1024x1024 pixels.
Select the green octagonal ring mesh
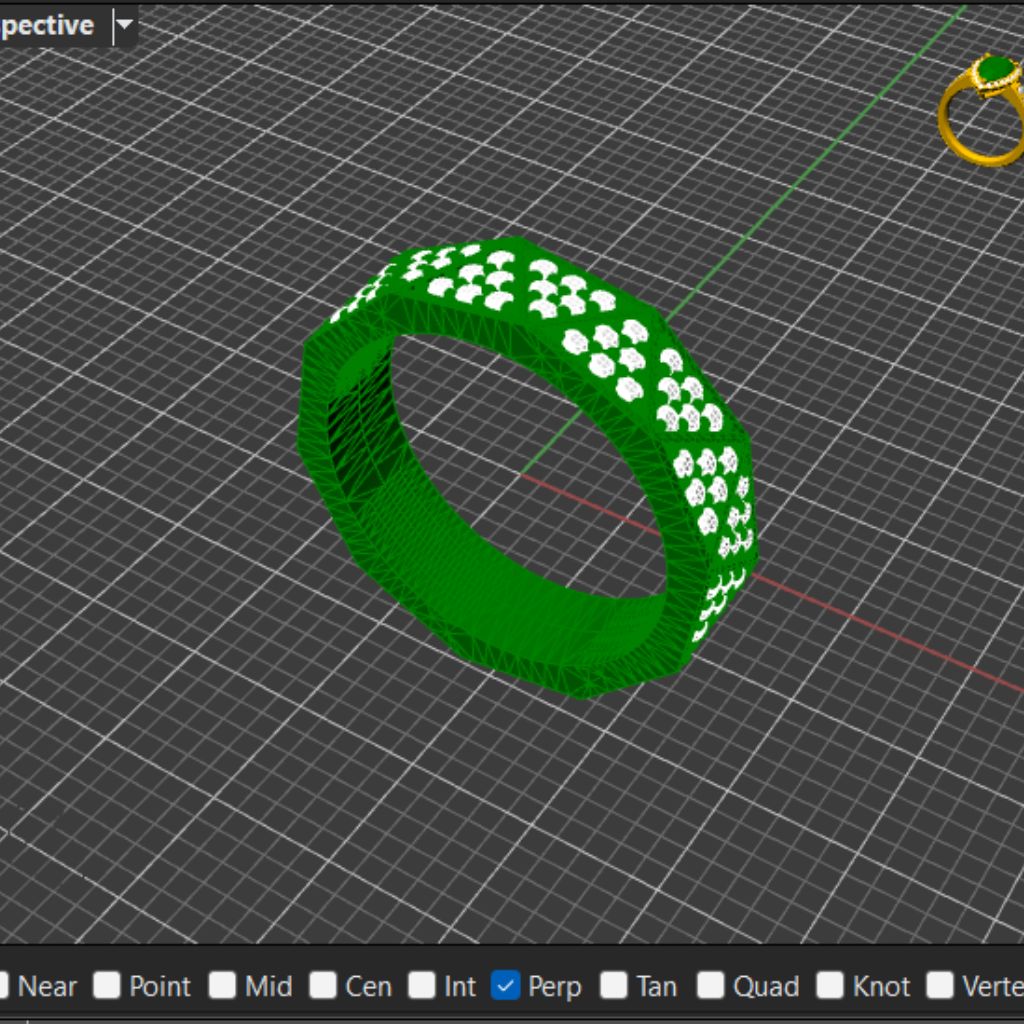(x=330, y=450)
